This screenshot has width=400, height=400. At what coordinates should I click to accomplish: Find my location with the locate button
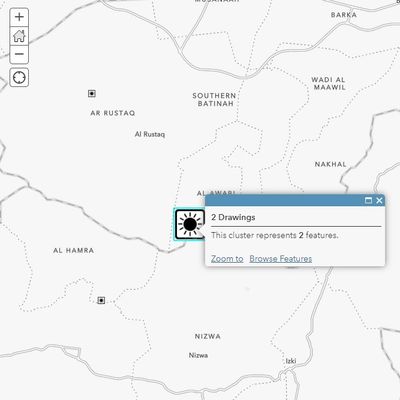coord(19,77)
